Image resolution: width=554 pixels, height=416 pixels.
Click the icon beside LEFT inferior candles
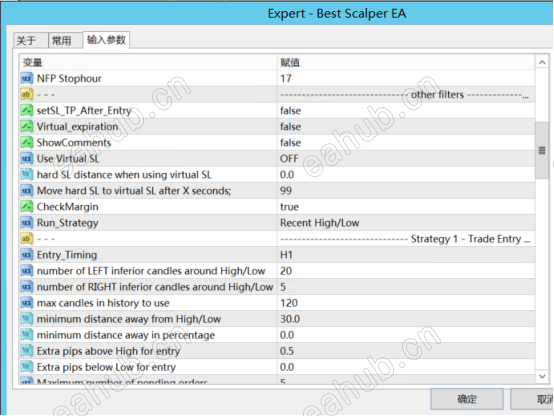[x=27, y=271]
